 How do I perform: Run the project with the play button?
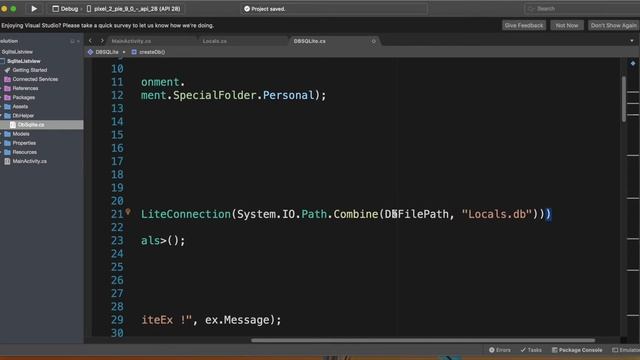click(x=34, y=9)
